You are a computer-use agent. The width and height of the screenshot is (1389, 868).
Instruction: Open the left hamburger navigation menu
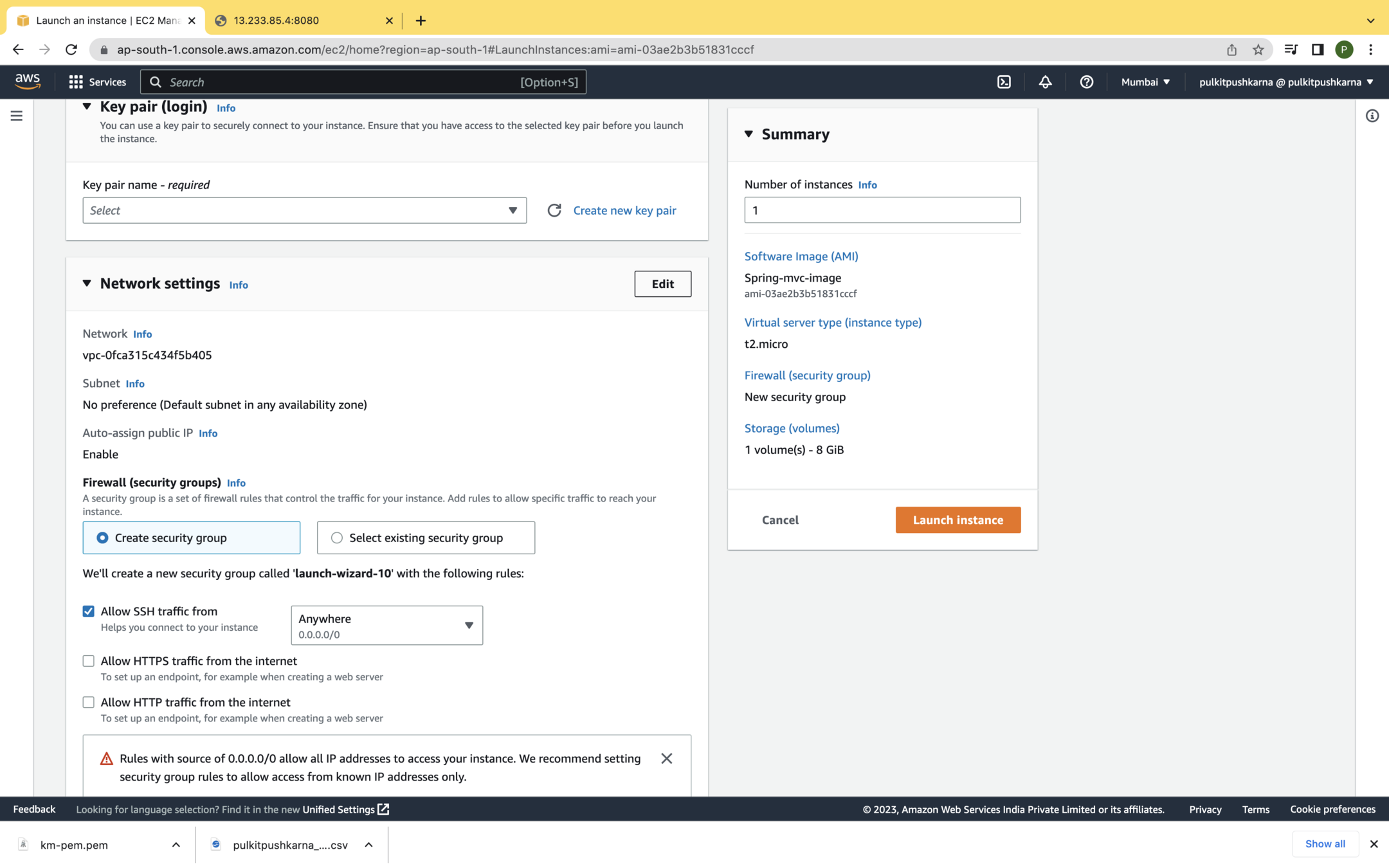(17, 116)
